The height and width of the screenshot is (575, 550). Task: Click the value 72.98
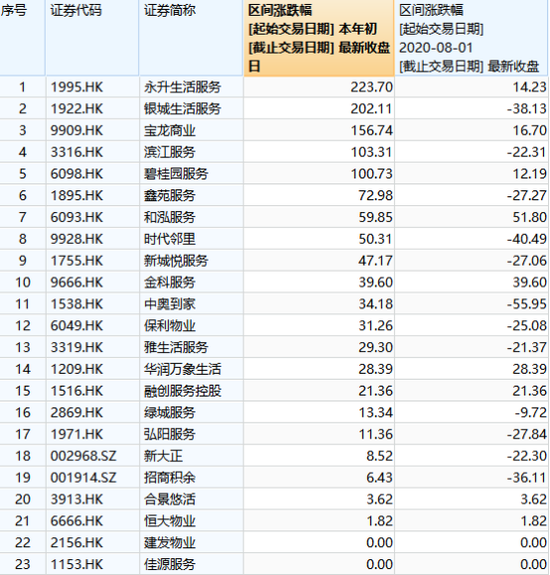click(375, 195)
